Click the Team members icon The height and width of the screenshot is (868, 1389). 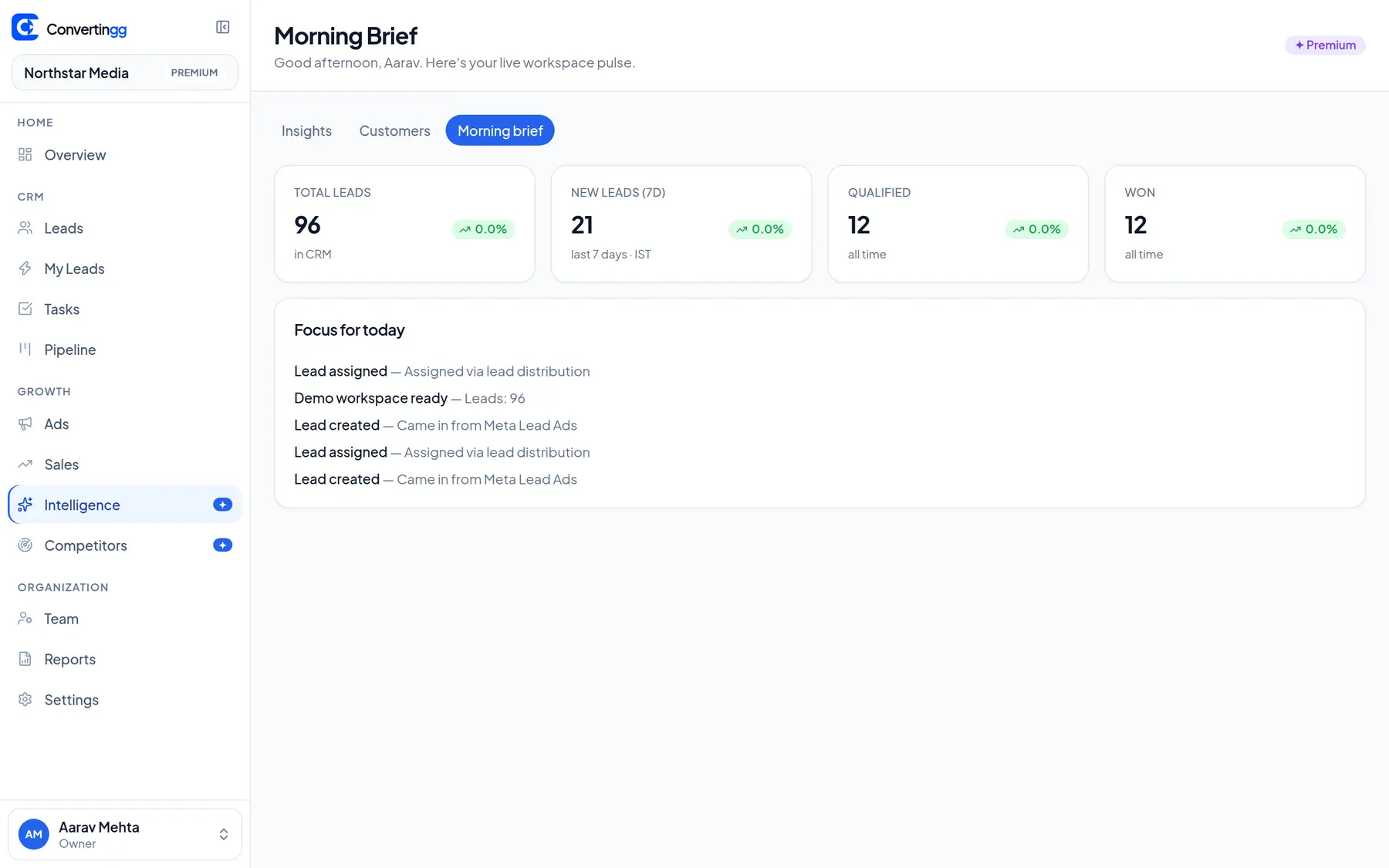pos(25,618)
